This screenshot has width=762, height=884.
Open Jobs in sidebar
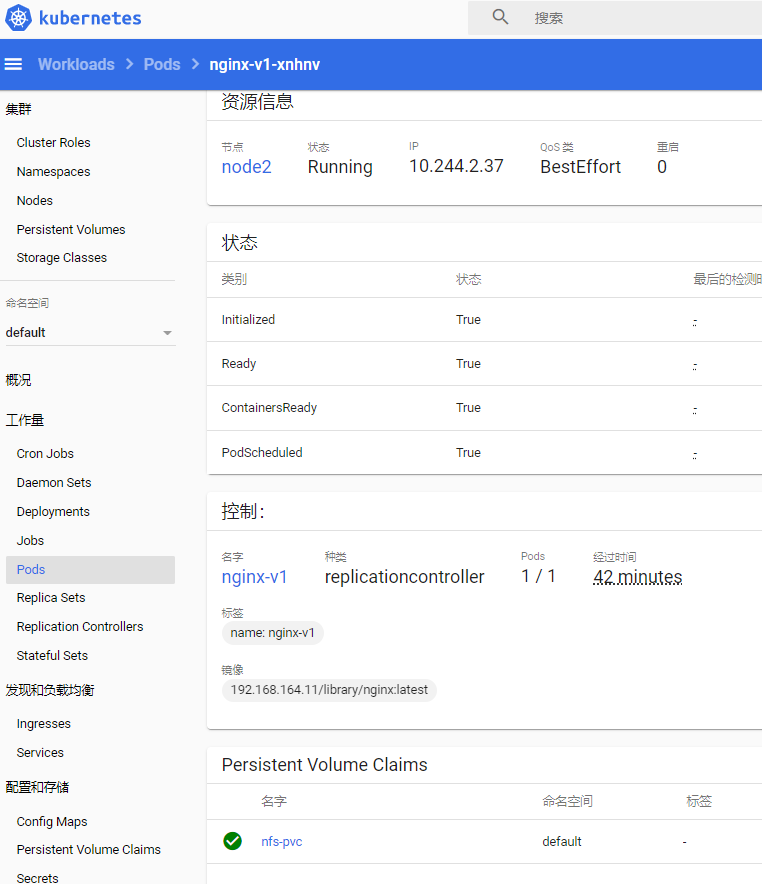point(30,541)
